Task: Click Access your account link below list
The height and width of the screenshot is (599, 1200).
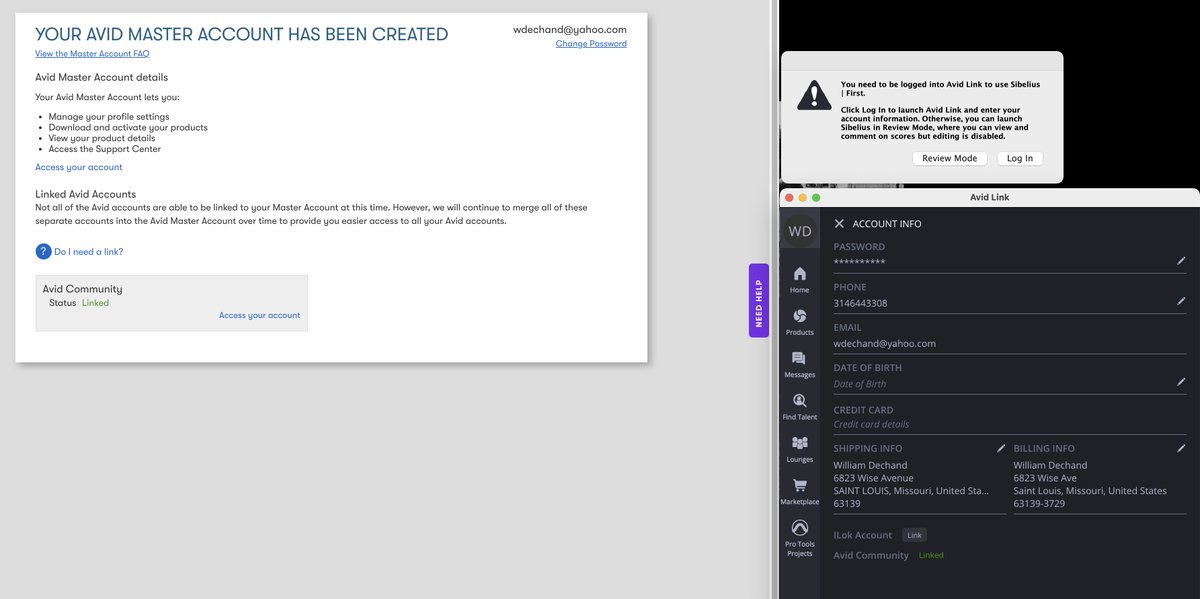Action: tap(79, 167)
